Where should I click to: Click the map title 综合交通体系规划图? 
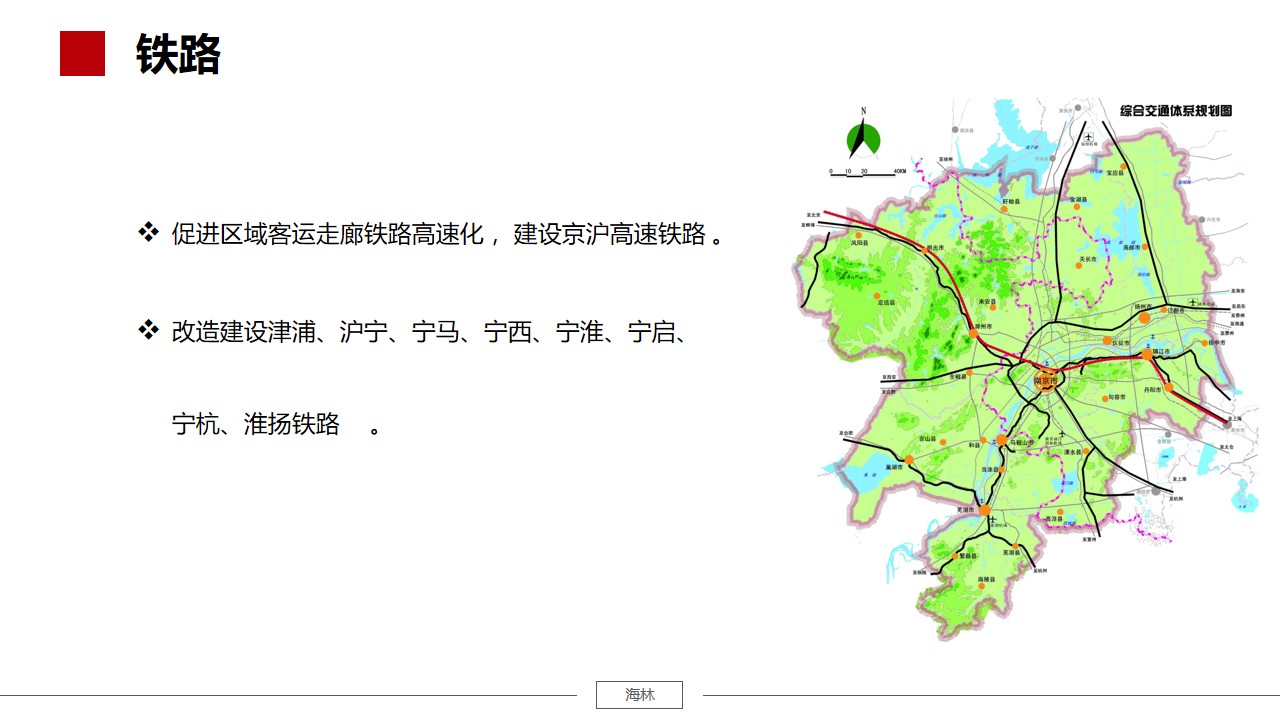pyautogui.click(x=1175, y=111)
